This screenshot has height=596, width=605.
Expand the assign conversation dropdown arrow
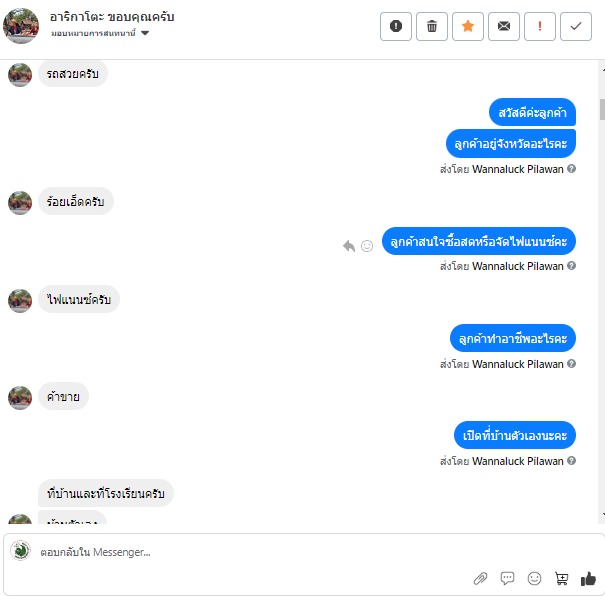[145, 33]
